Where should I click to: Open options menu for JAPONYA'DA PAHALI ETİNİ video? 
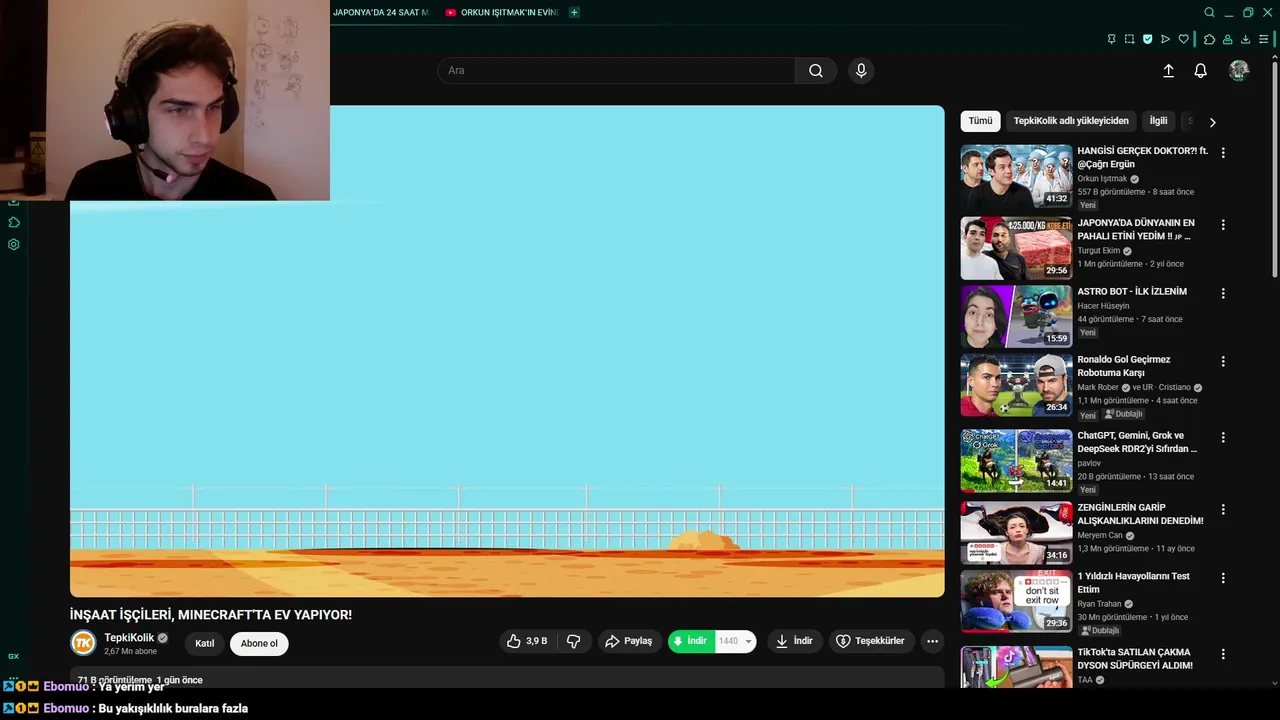pyautogui.click(x=1222, y=225)
